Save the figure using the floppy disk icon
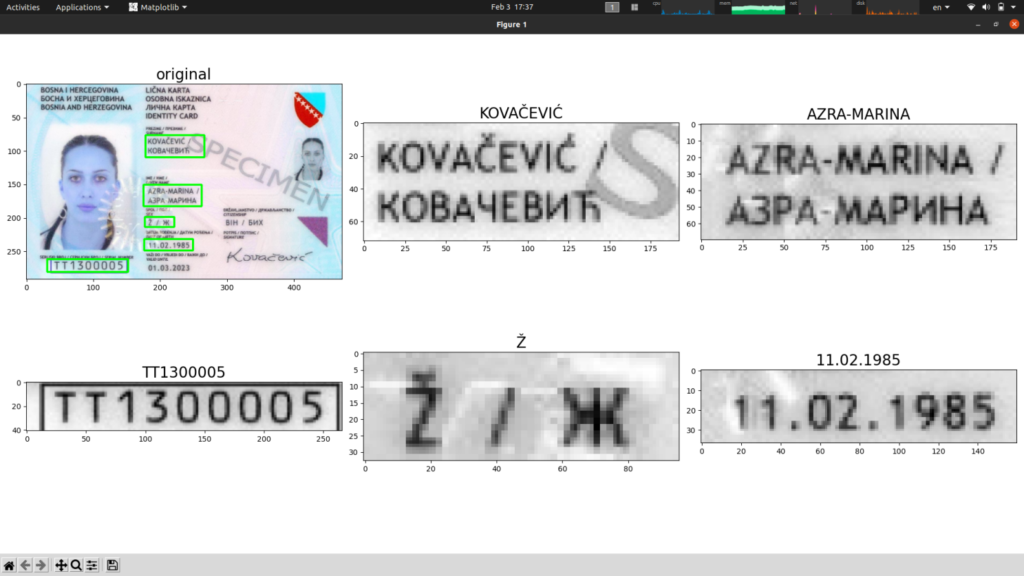Image resolution: width=1024 pixels, height=576 pixels. (x=111, y=565)
